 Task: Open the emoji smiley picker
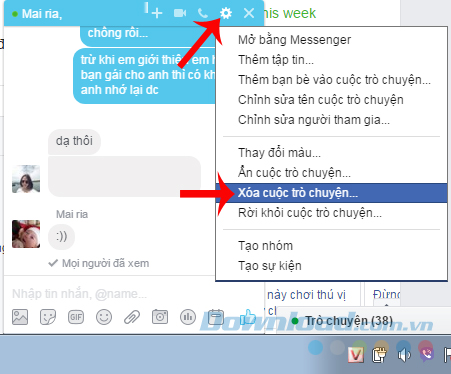104,317
